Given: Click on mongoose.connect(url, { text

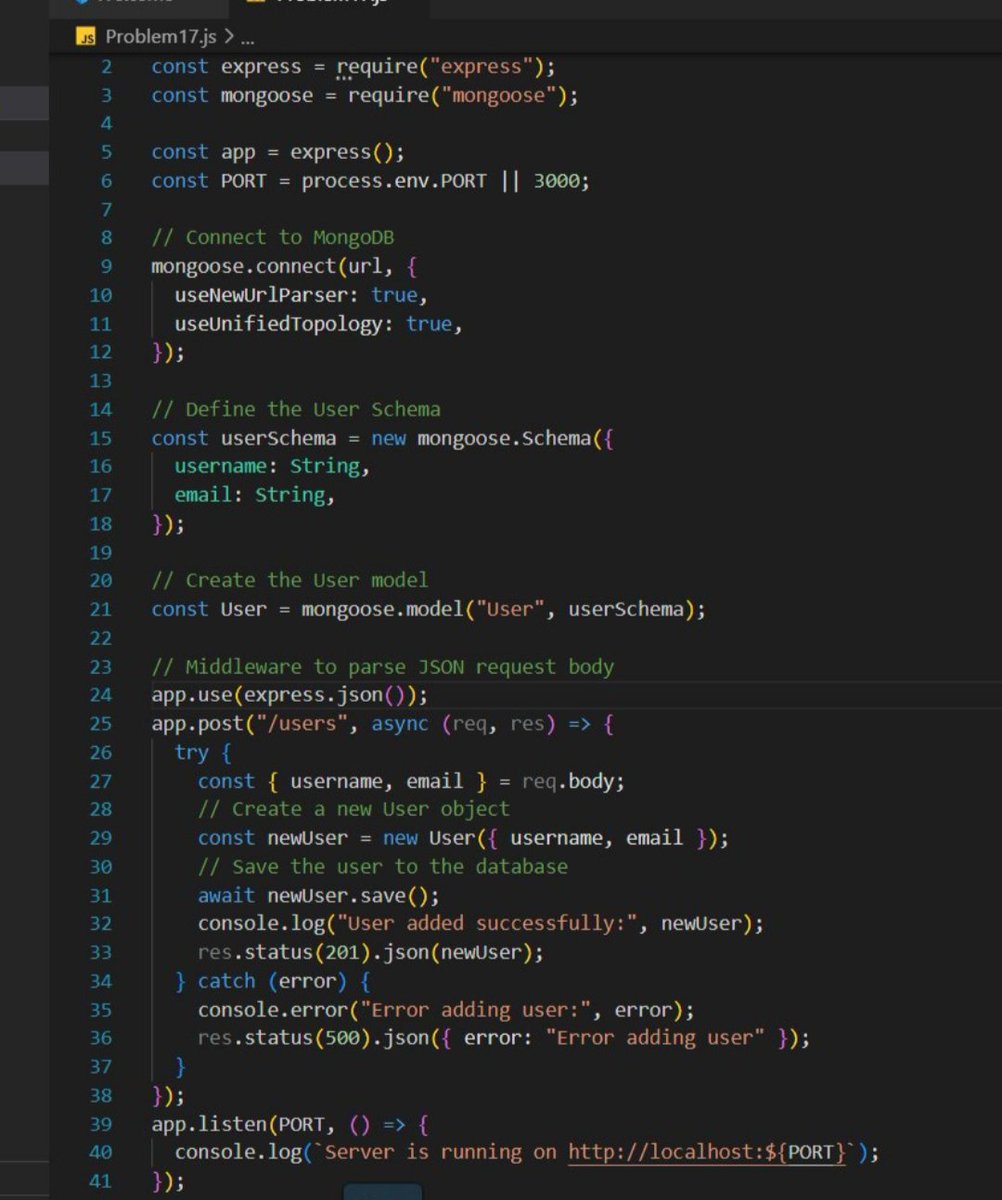Looking at the screenshot, I should tap(284, 266).
